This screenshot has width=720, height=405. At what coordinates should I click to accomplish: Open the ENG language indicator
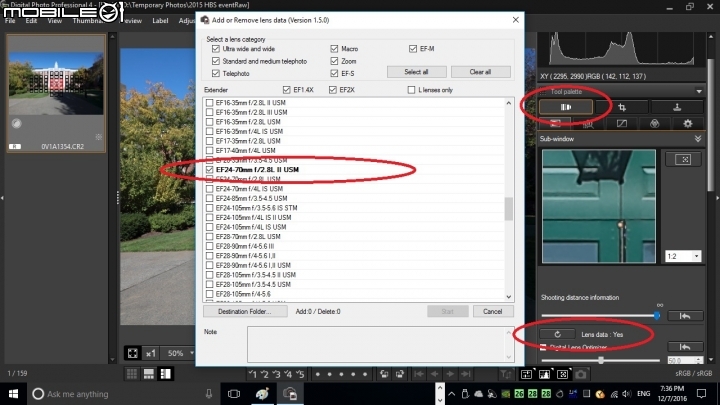[x=644, y=394]
